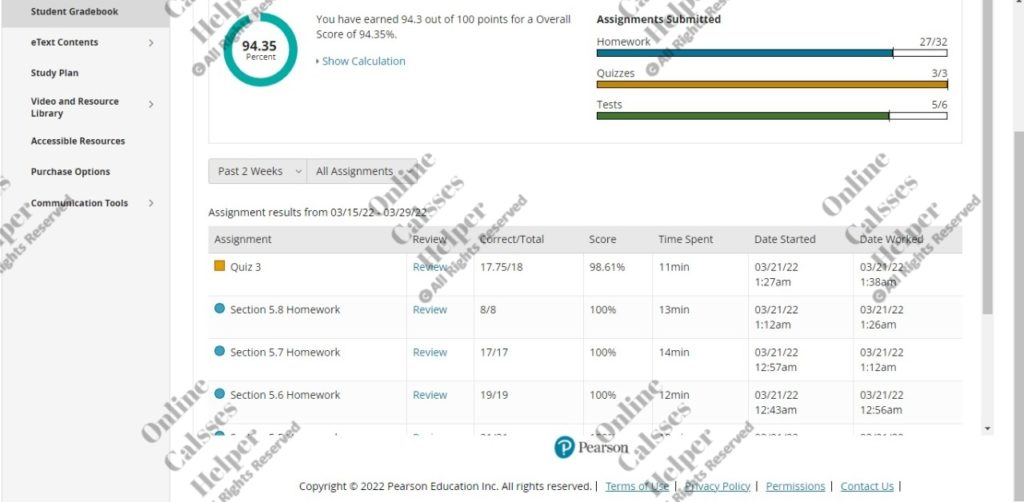Click Review link for Quiz 3
This screenshot has height=502, width=1024.
(x=429, y=267)
